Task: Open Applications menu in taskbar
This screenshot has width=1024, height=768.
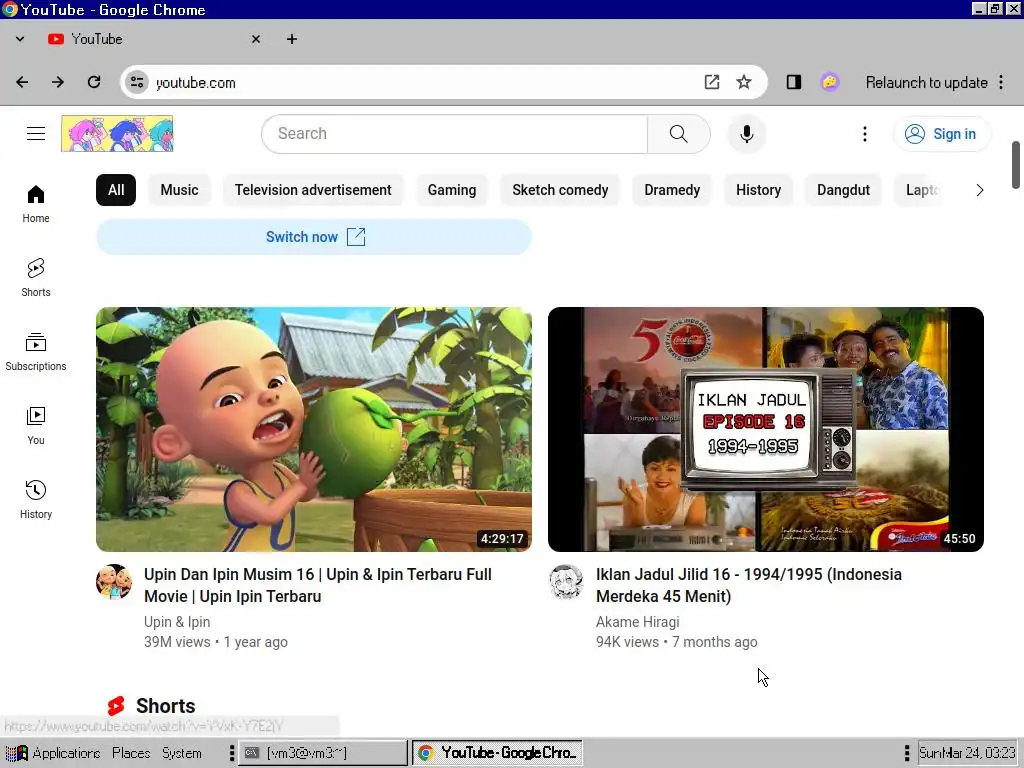Action: tap(52, 753)
